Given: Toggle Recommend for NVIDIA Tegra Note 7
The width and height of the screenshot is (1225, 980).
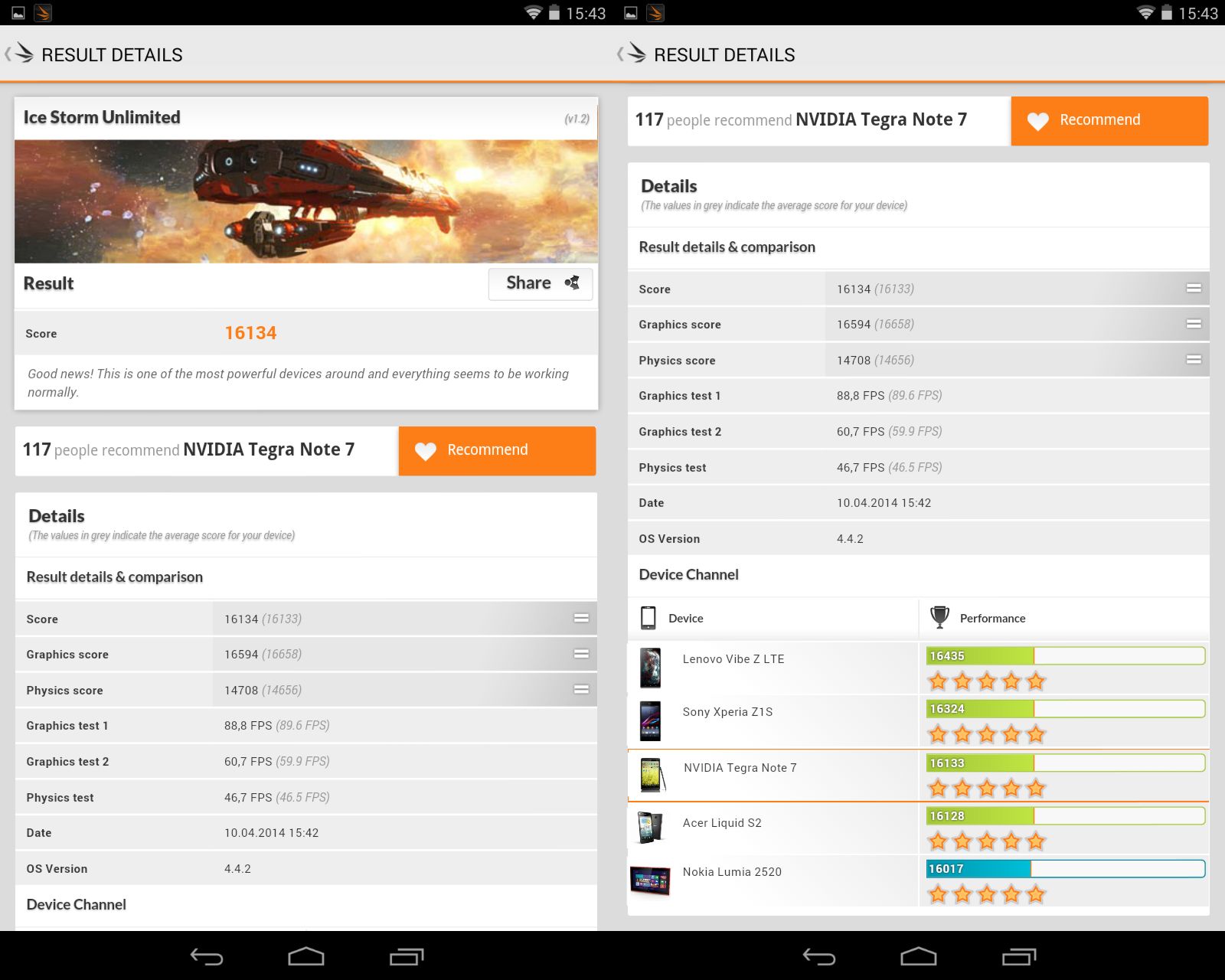Looking at the screenshot, I should coord(496,450).
